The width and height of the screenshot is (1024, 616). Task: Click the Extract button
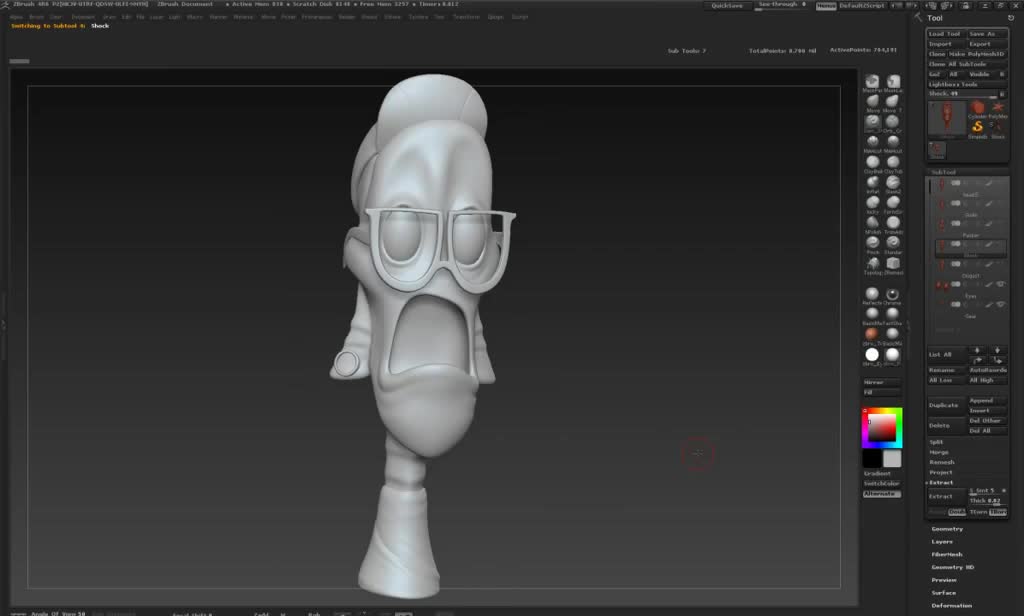(x=944, y=496)
